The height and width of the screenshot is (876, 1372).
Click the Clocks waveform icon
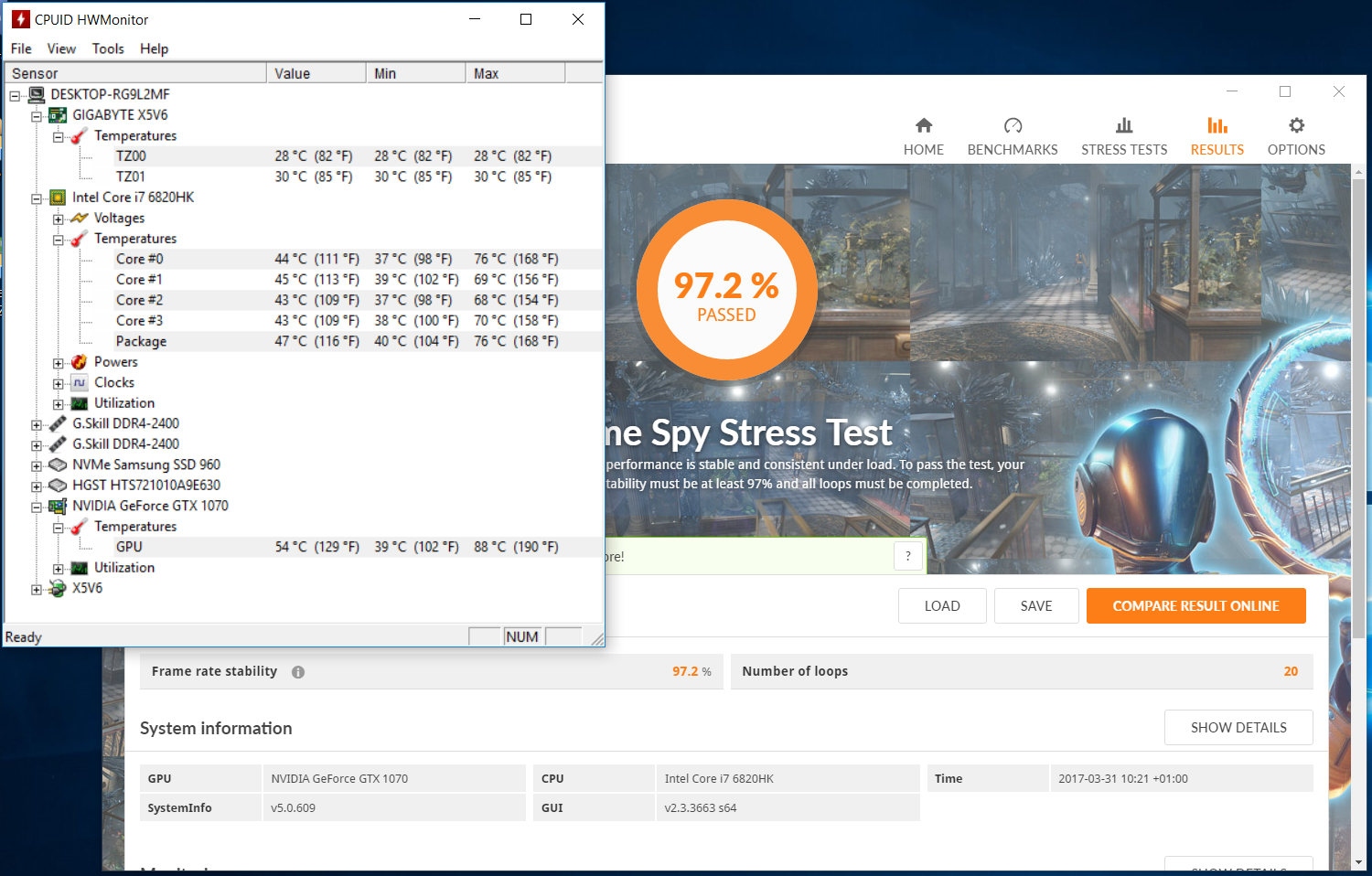click(80, 382)
